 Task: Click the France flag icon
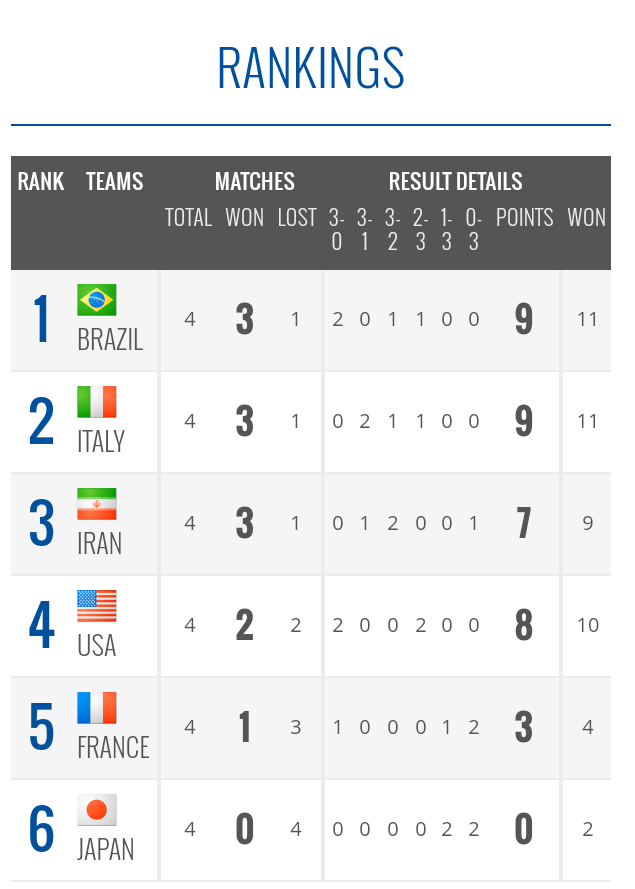point(97,708)
